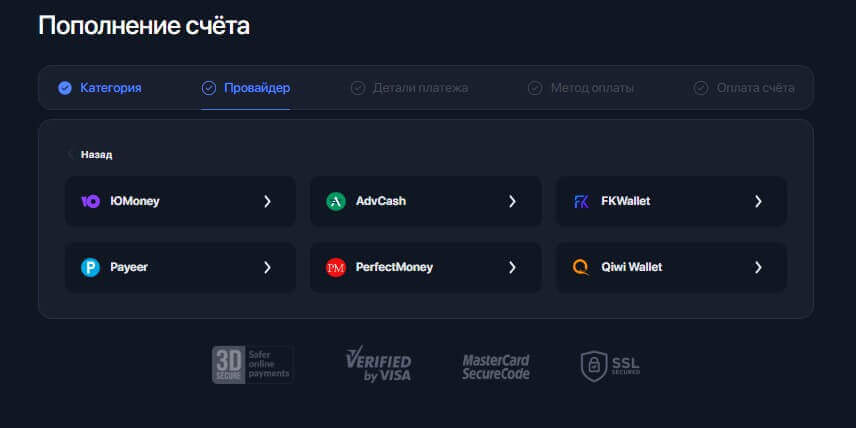Click the ЮMoney purple logo icon
Image resolution: width=856 pixels, height=428 pixels.
pos(90,201)
